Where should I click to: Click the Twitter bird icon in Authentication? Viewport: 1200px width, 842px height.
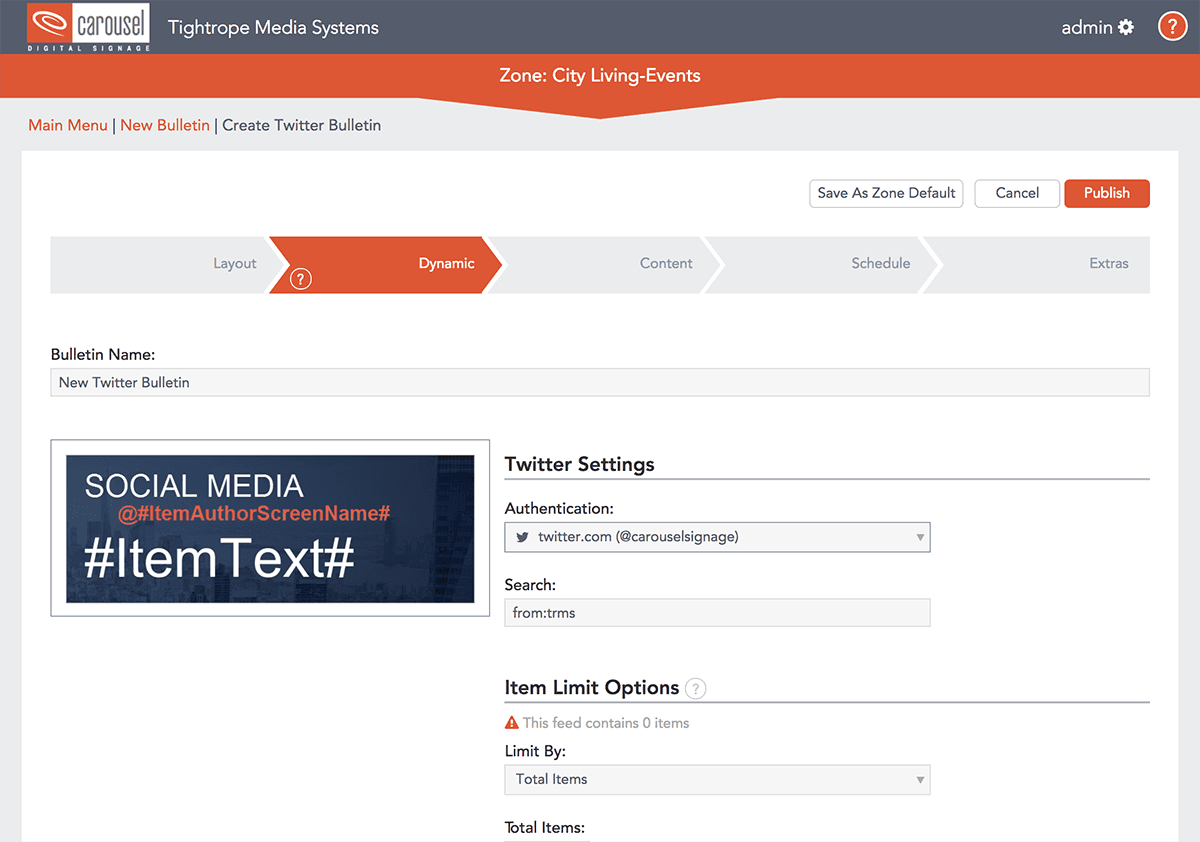point(521,537)
